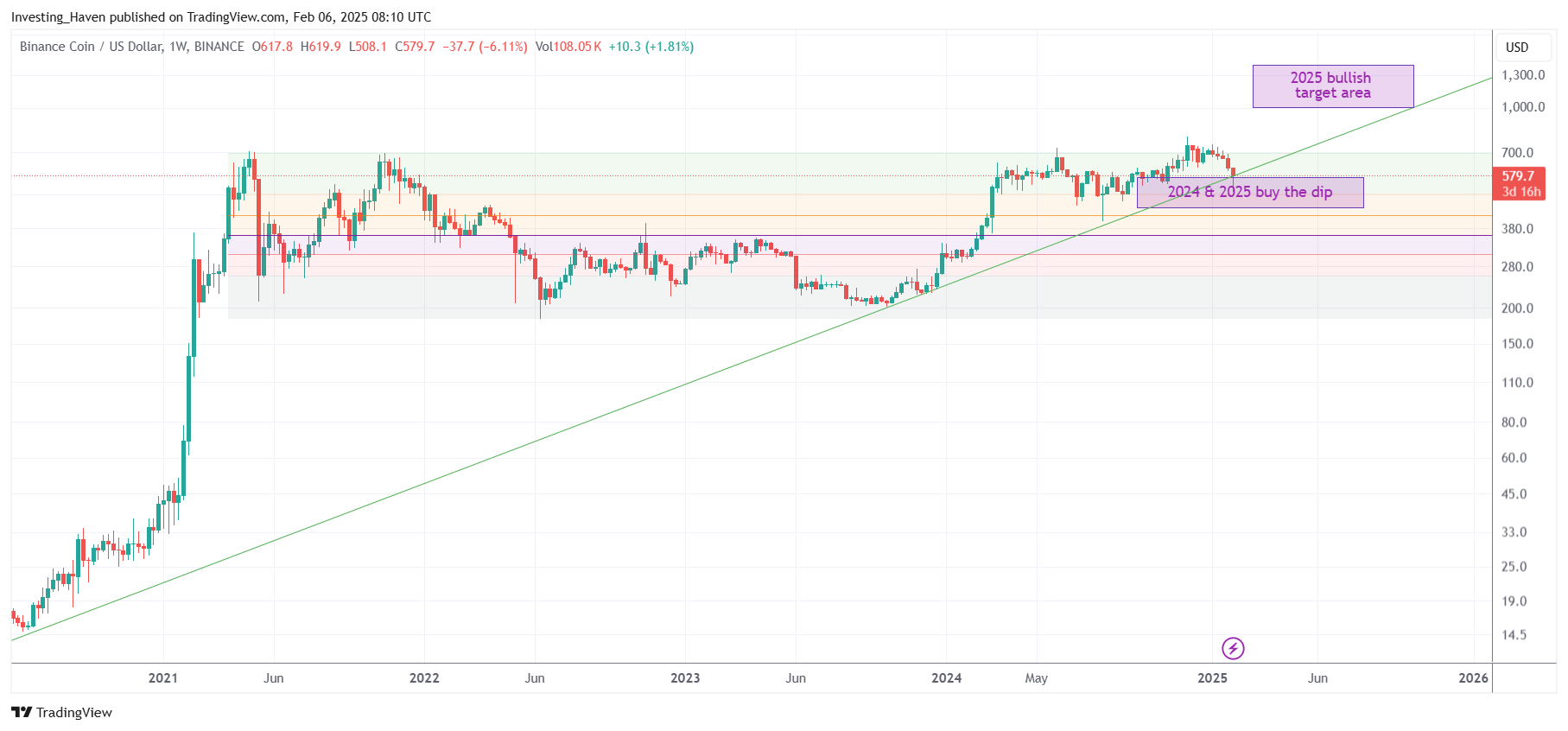1568x731 pixels.
Task: Click the close value C579.7
Action: 415,47
